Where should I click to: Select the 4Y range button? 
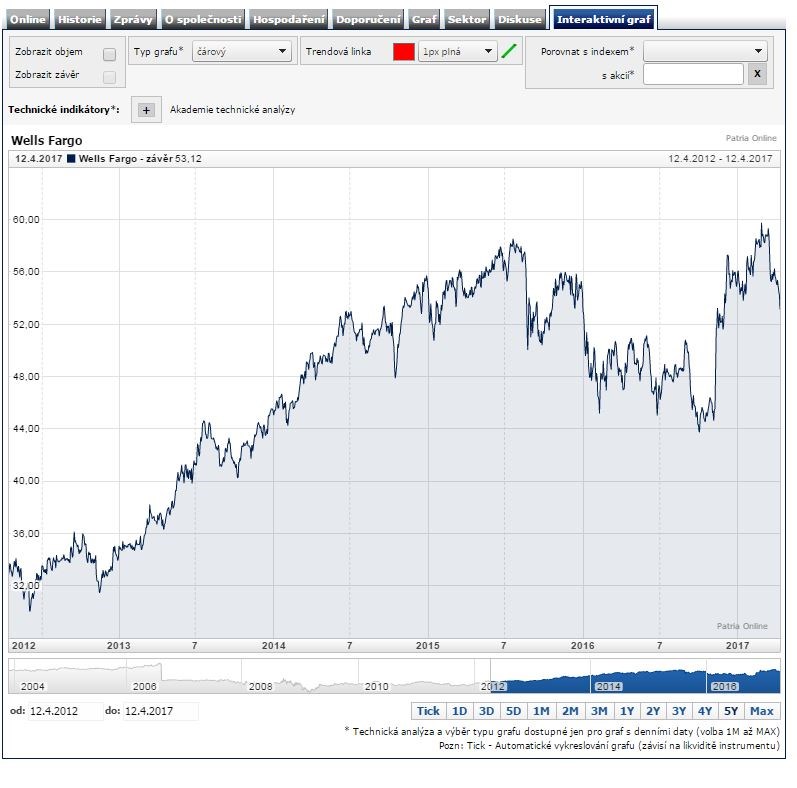pyautogui.click(x=704, y=711)
